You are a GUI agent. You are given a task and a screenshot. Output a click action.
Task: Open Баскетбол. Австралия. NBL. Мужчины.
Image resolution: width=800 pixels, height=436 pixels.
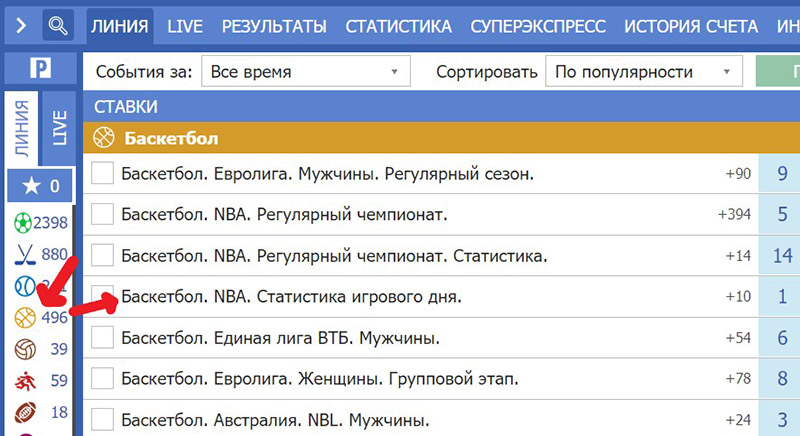276,420
